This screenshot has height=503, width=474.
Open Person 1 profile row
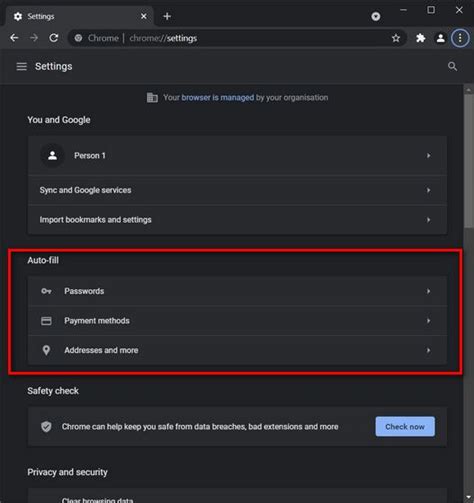237,156
